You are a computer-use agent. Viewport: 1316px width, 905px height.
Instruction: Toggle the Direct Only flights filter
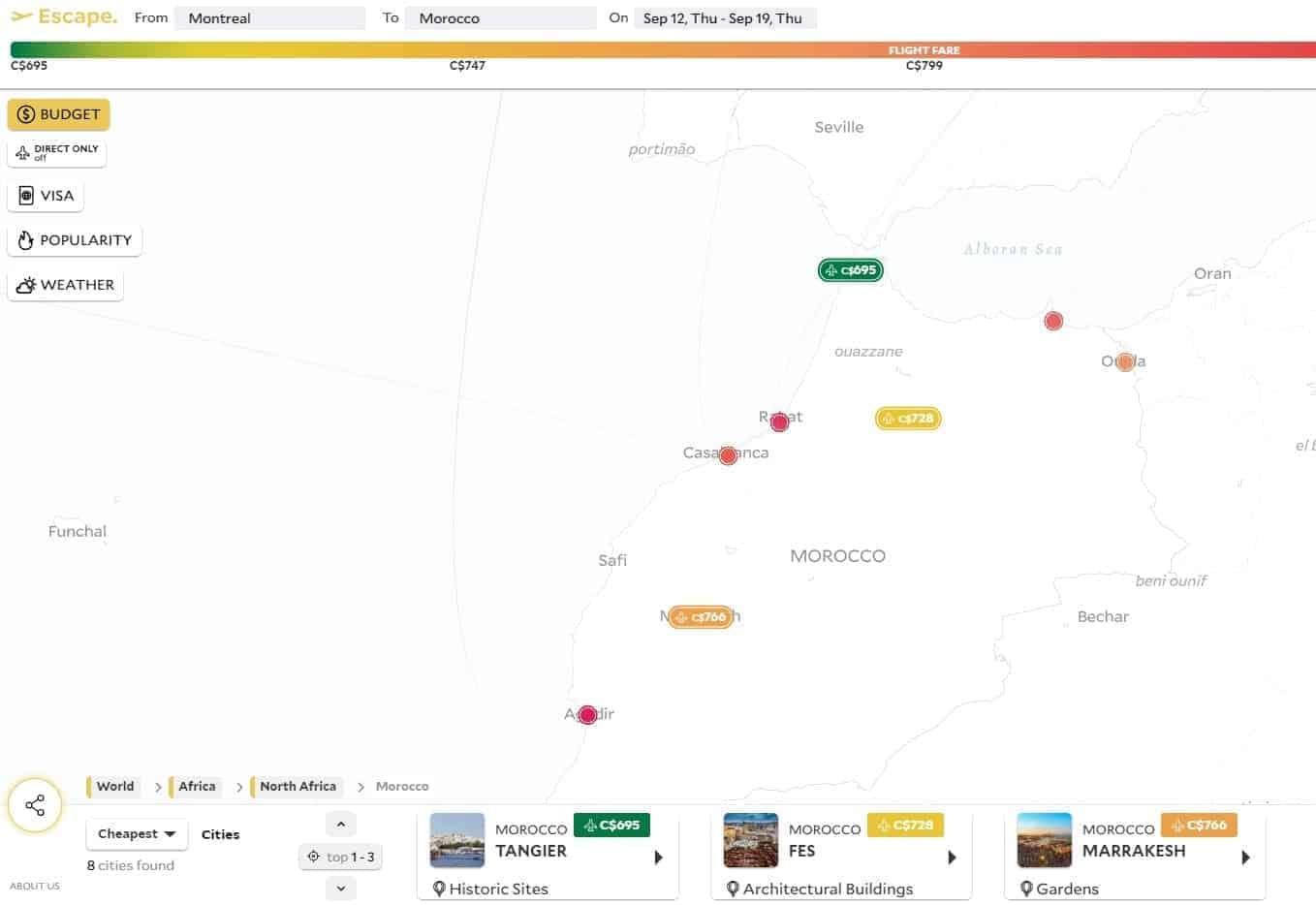click(x=57, y=152)
